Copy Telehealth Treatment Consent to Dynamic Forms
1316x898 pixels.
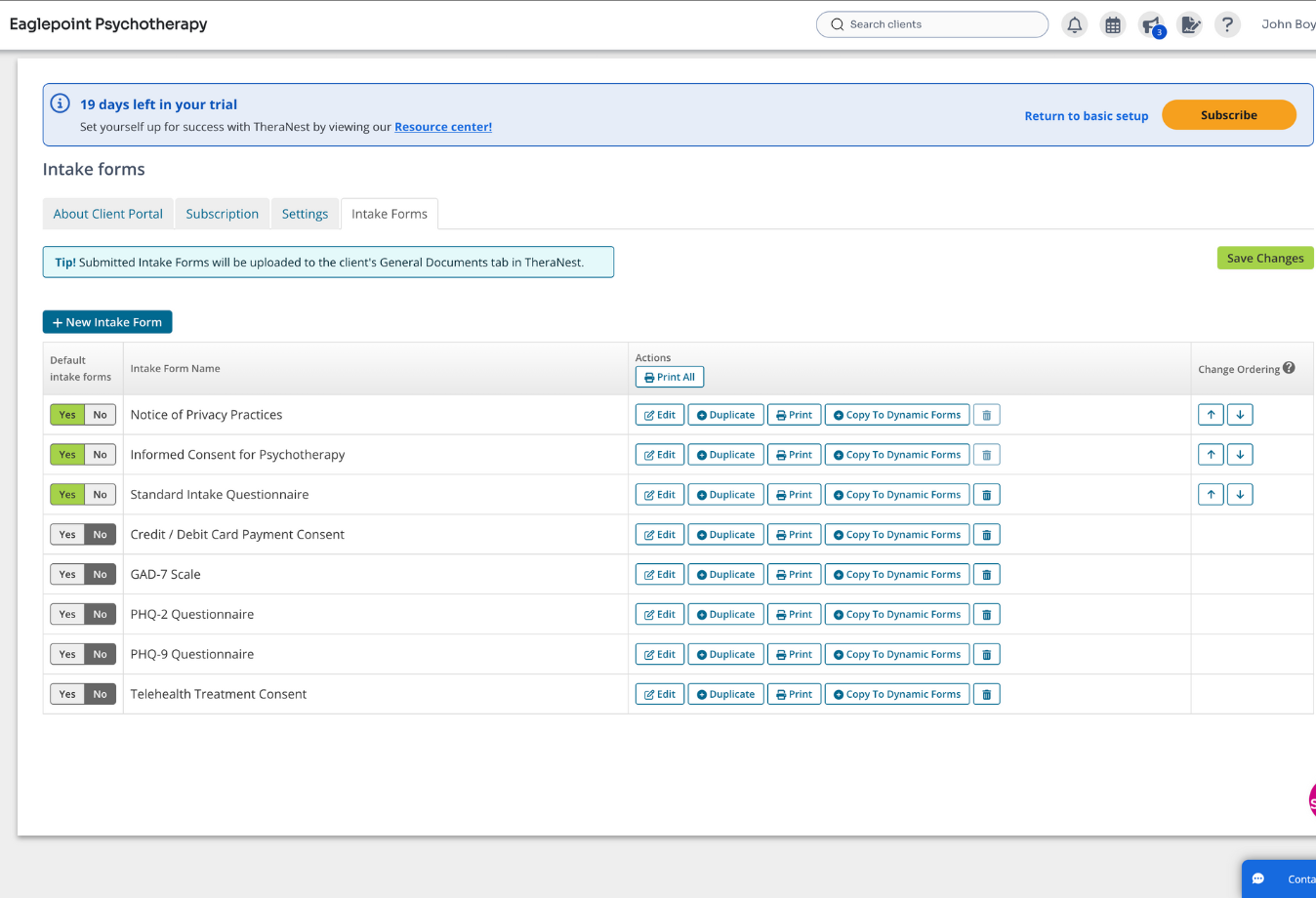click(x=897, y=695)
